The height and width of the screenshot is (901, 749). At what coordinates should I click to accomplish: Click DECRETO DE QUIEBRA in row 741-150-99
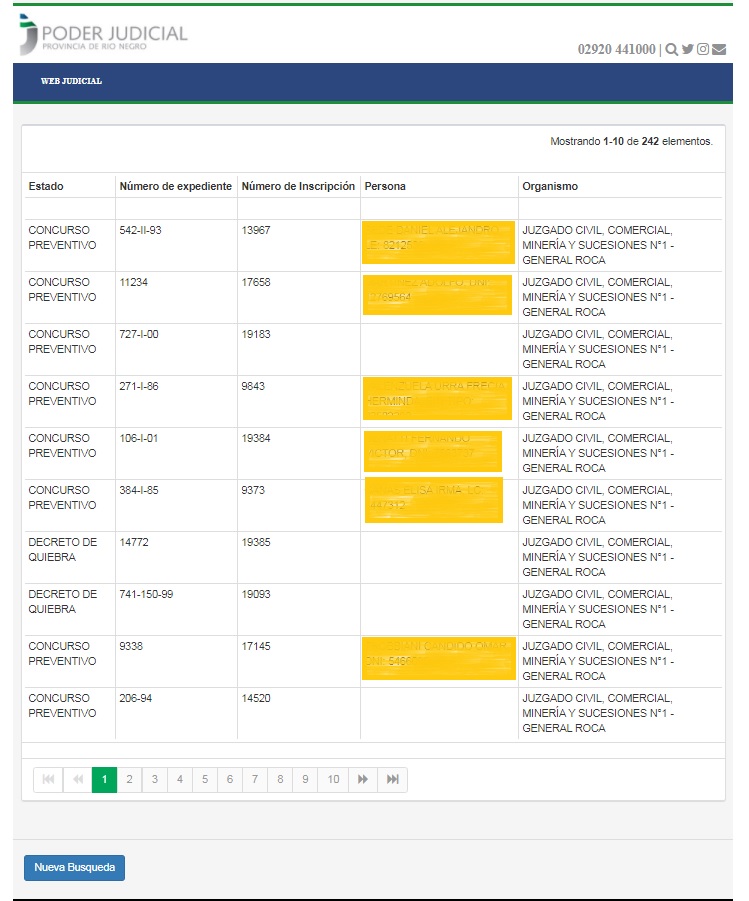pos(63,602)
